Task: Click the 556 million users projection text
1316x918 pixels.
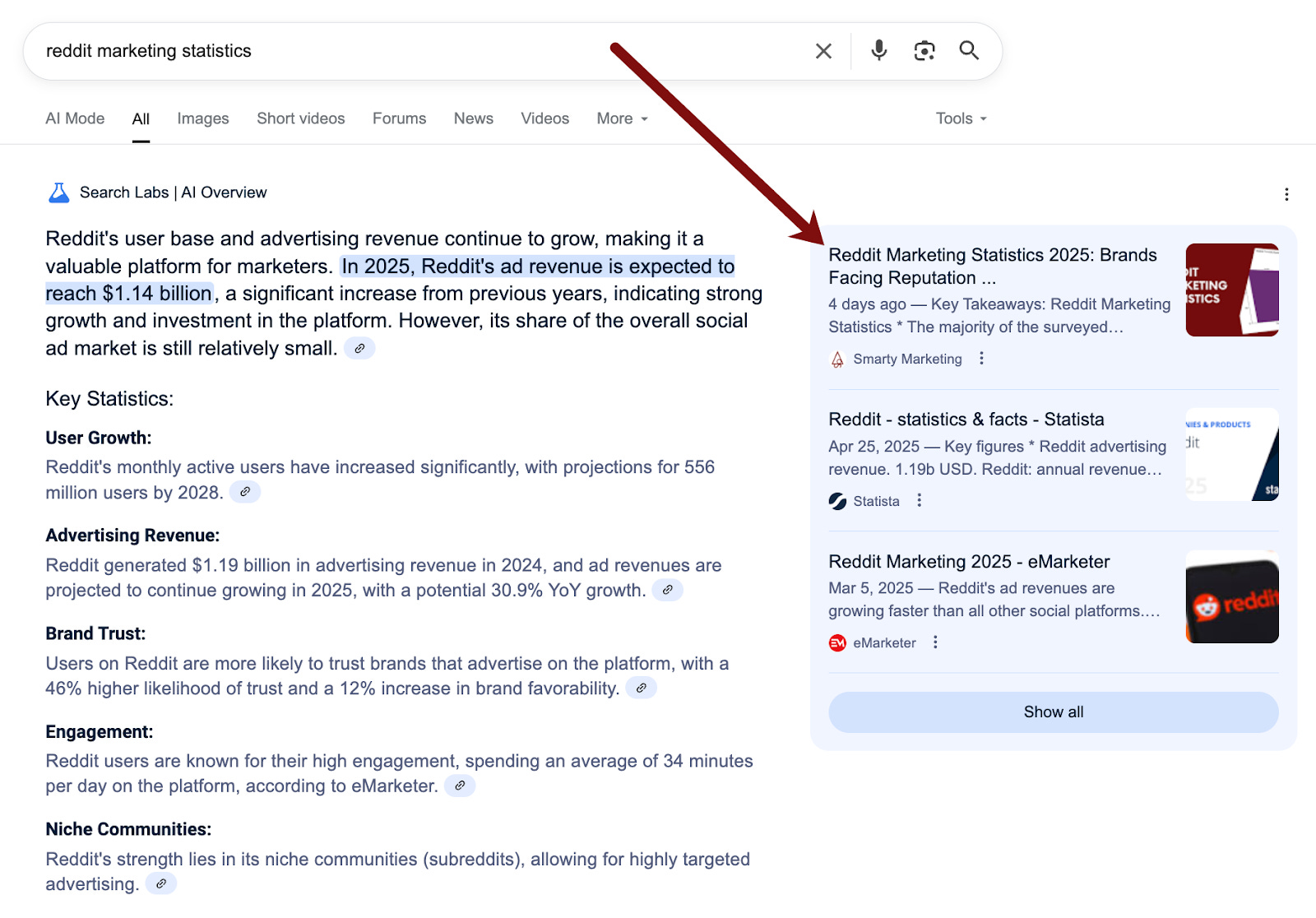Action: tap(380, 480)
